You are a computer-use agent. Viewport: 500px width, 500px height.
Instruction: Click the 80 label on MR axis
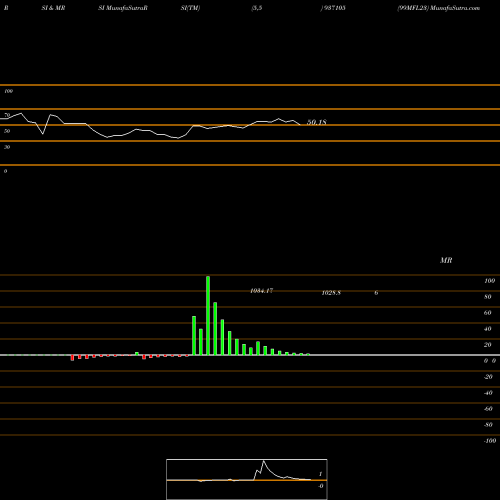pyautogui.click(x=488, y=297)
